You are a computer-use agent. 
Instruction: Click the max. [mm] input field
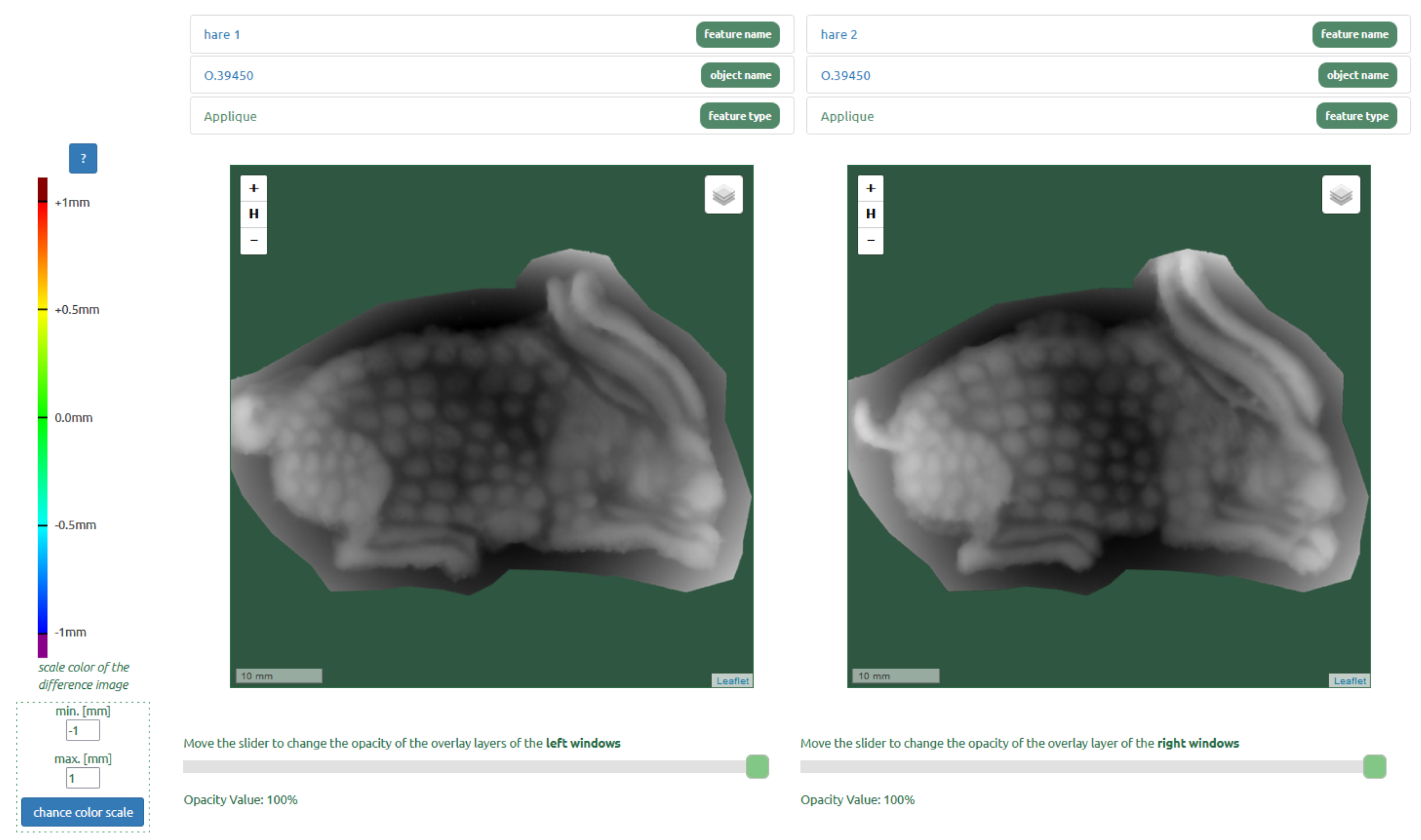click(x=83, y=778)
